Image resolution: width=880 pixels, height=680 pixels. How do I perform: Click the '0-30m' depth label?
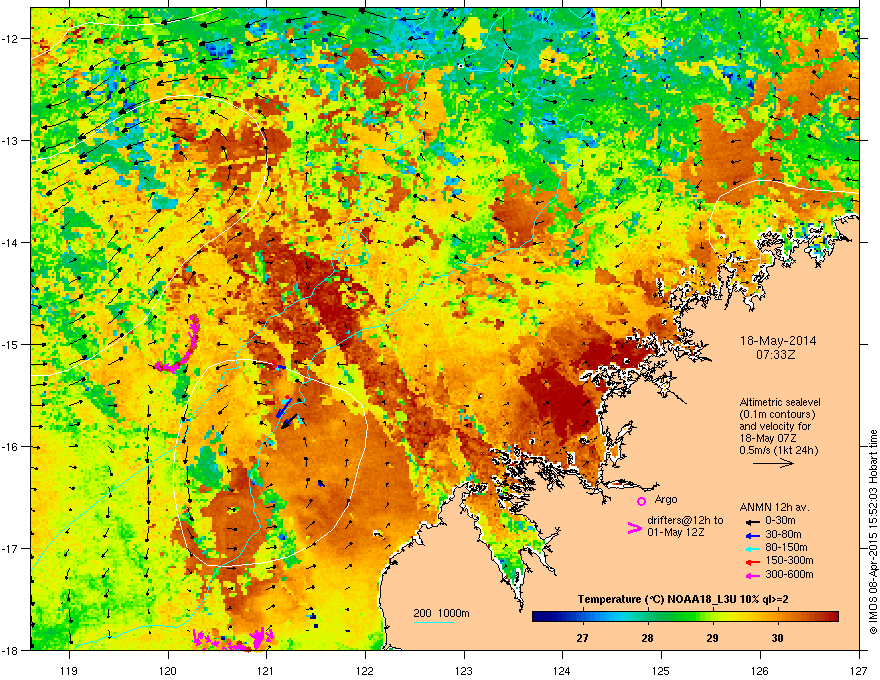tap(780, 521)
